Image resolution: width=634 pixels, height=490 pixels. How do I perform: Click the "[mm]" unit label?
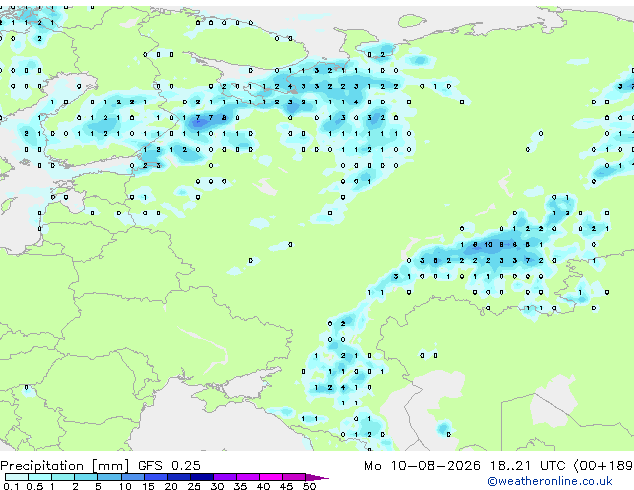click(x=111, y=466)
